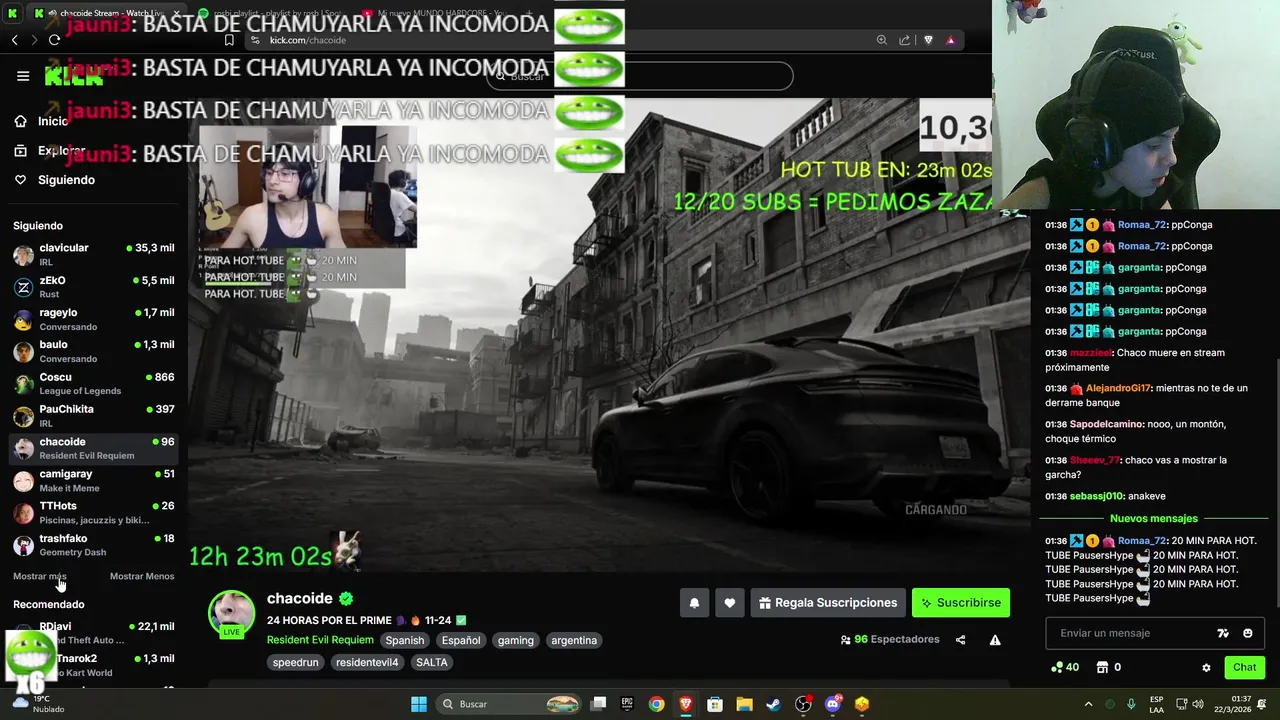
Task: Open Coscu channel in sidebar
Action: (x=94, y=384)
